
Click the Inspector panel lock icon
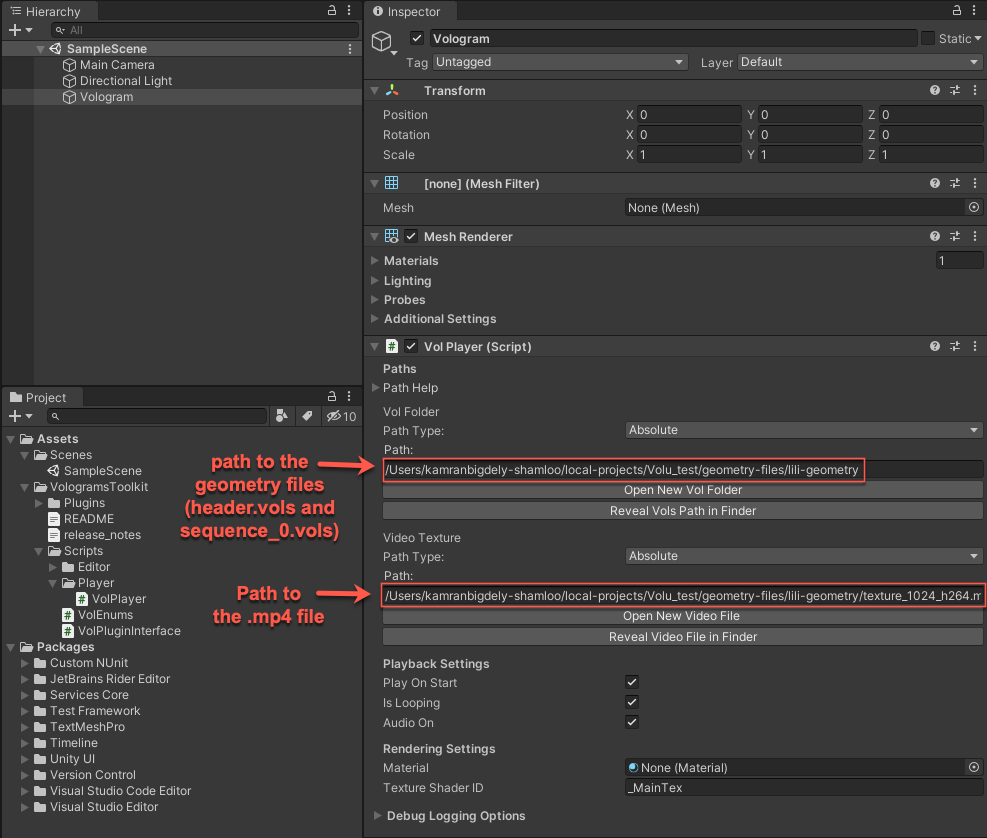point(956,11)
